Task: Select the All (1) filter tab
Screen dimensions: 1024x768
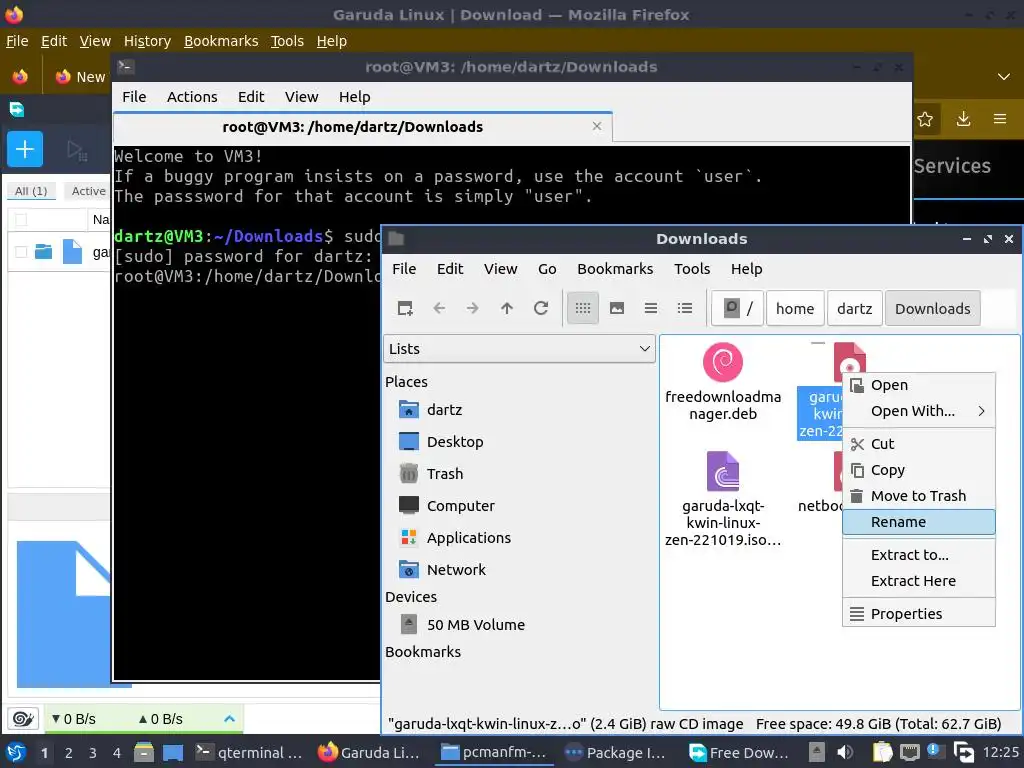Action: (x=31, y=191)
